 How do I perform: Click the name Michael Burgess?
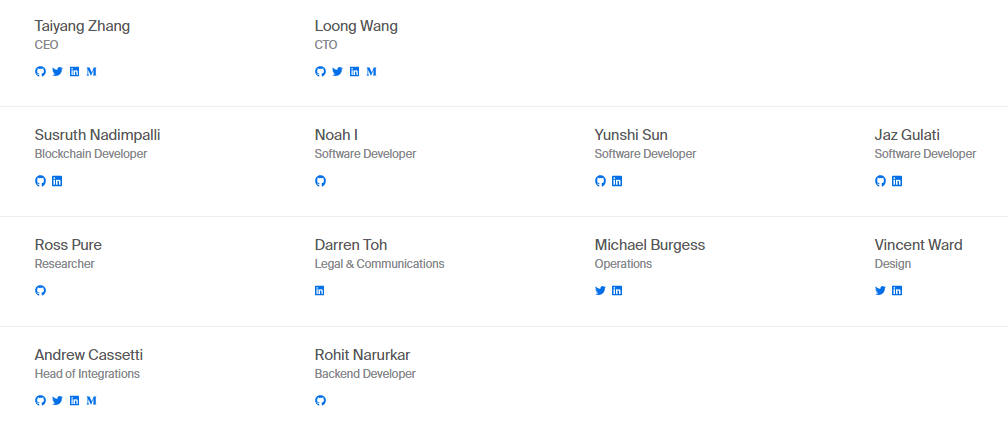point(650,245)
